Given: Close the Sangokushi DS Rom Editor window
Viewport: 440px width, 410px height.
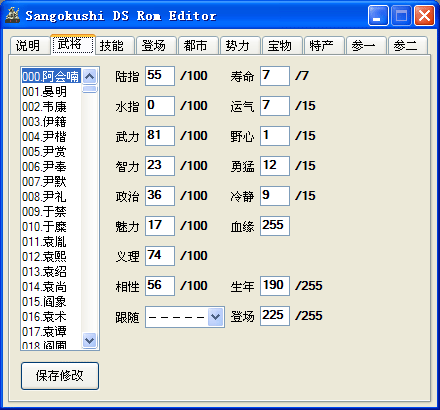Looking at the screenshot, I should (x=424, y=15).
